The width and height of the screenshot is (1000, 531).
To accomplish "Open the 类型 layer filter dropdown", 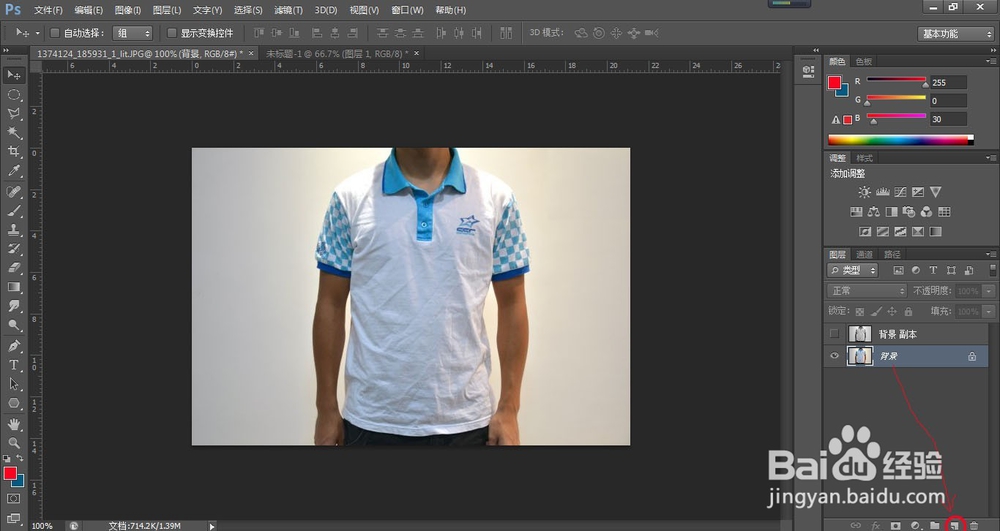I will (853, 270).
